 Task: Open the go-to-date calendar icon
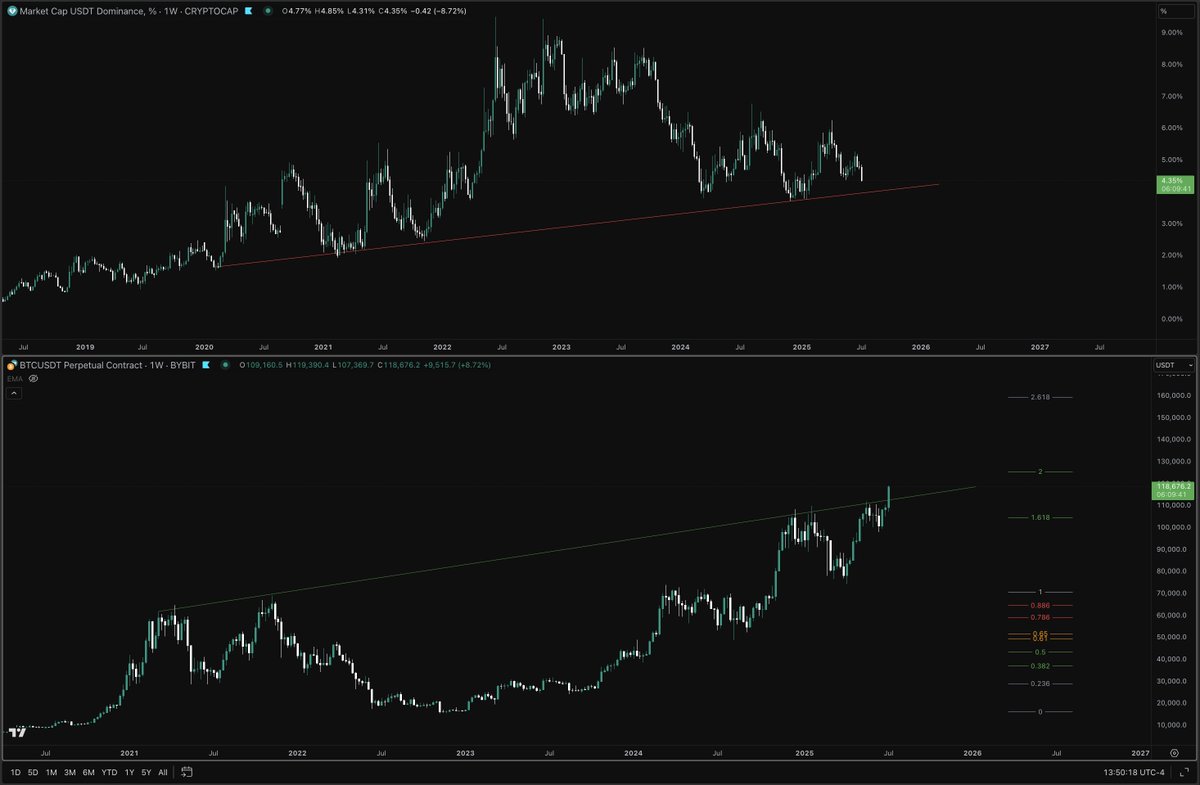click(187, 772)
